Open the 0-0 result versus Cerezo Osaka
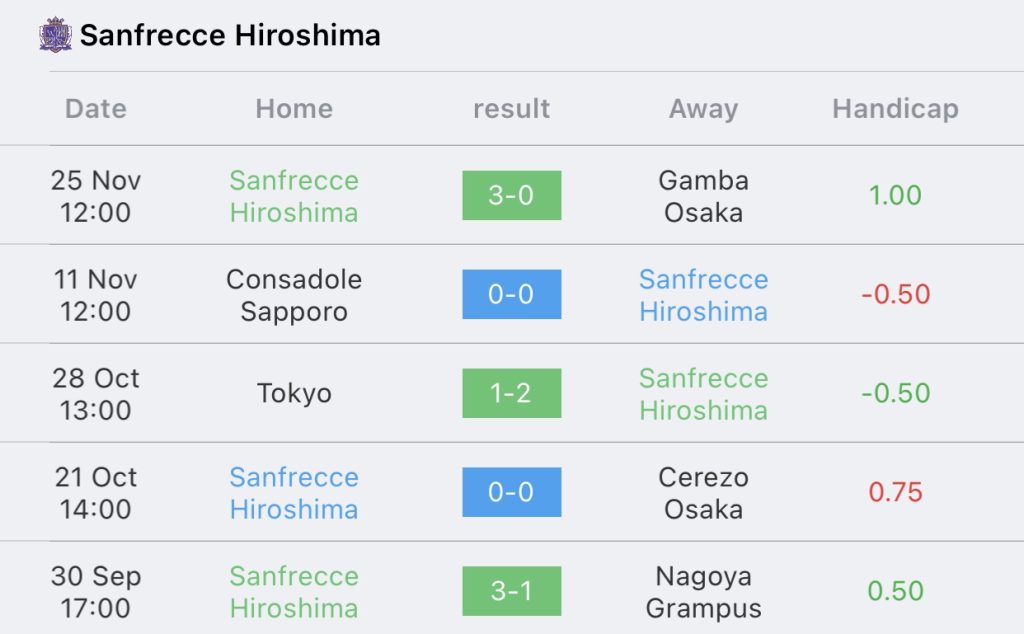Viewport: 1024px width, 634px height. (x=511, y=492)
